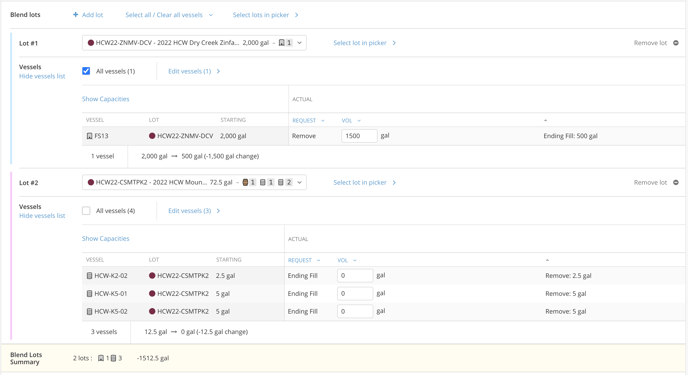Hide vessels list under Lot #1
This screenshot has height=375, width=688.
click(x=42, y=76)
